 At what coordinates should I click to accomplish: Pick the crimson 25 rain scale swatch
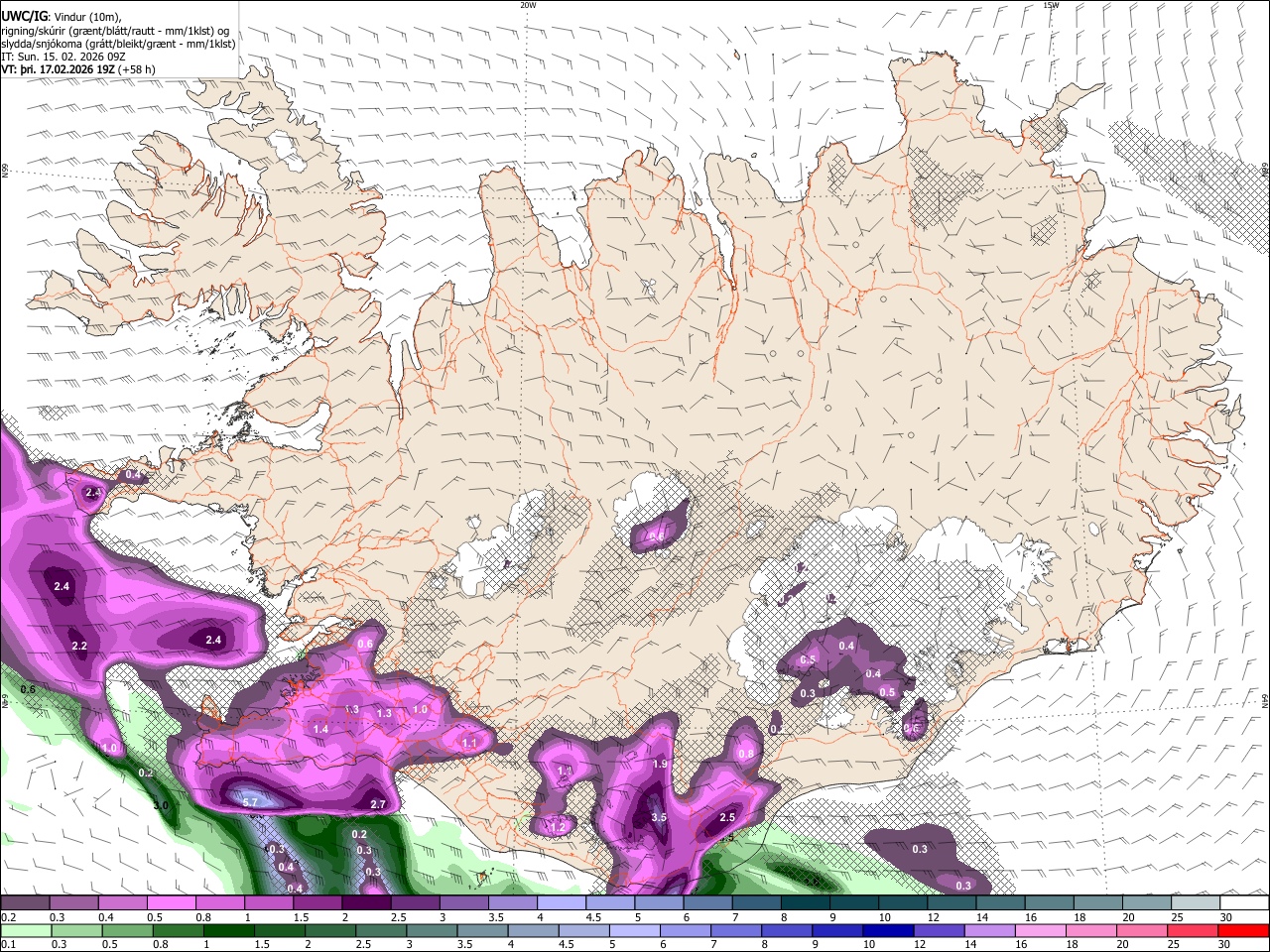click(x=1194, y=930)
